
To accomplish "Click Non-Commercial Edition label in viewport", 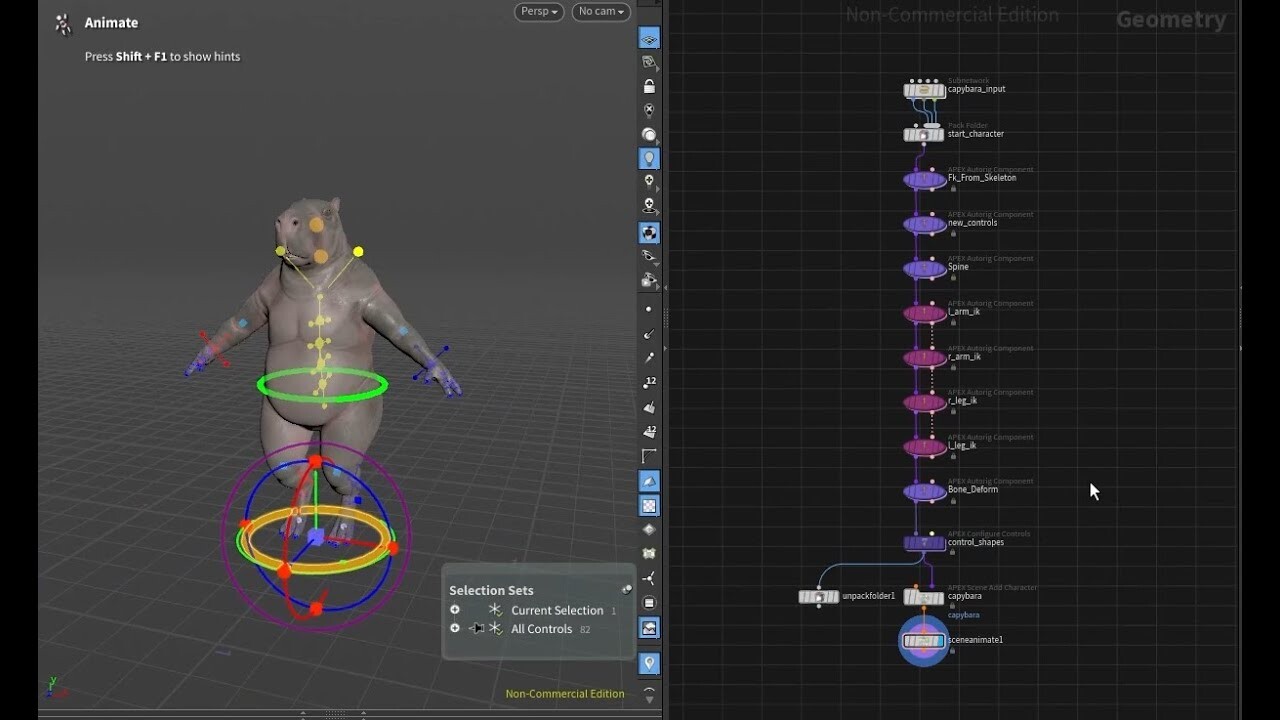I will [x=565, y=693].
